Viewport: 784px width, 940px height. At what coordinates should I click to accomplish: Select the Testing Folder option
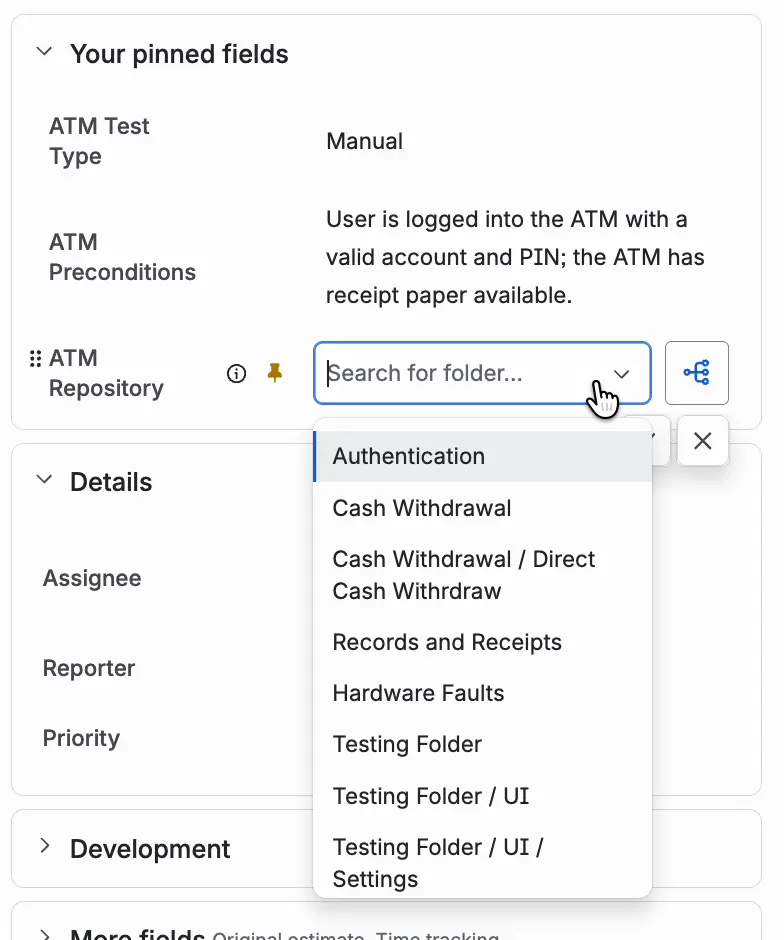(483, 744)
